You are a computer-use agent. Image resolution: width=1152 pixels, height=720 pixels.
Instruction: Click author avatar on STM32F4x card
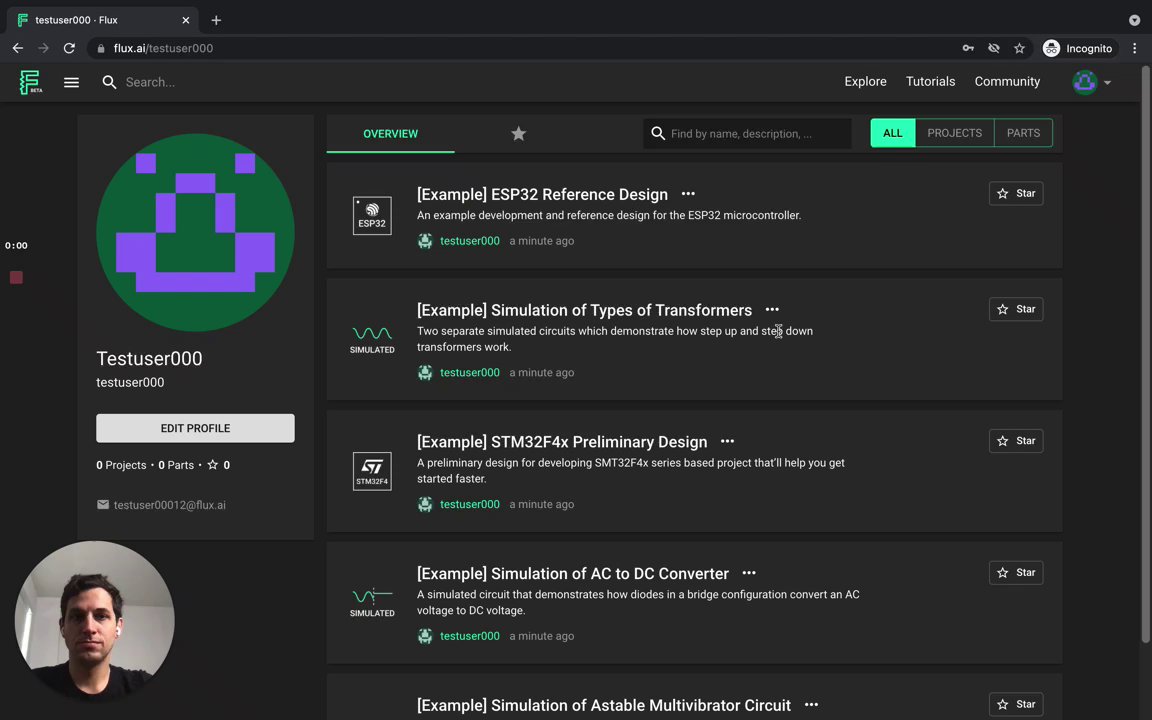tap(425, 504)
